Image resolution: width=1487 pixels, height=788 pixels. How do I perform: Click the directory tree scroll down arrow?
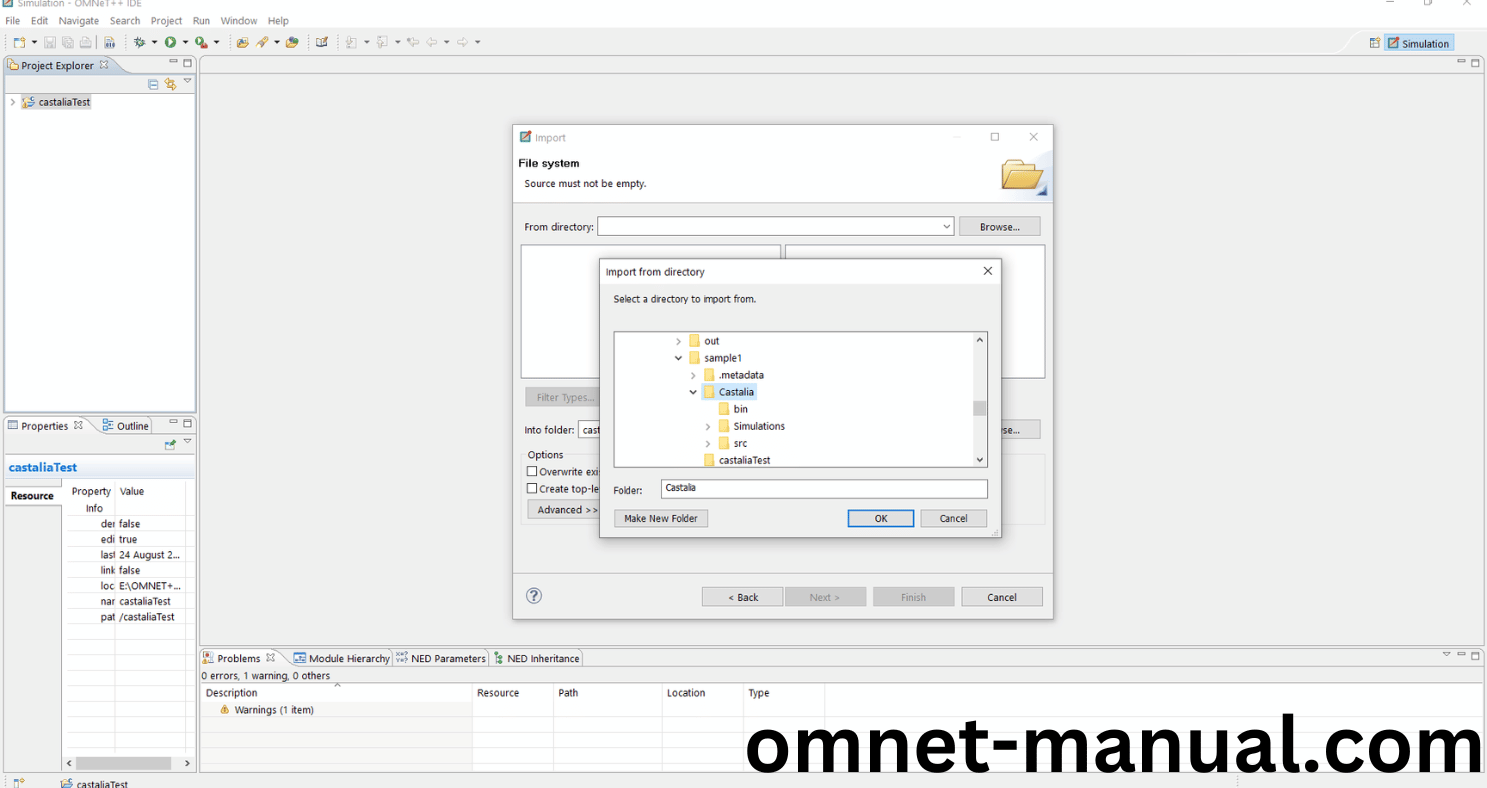980,460
